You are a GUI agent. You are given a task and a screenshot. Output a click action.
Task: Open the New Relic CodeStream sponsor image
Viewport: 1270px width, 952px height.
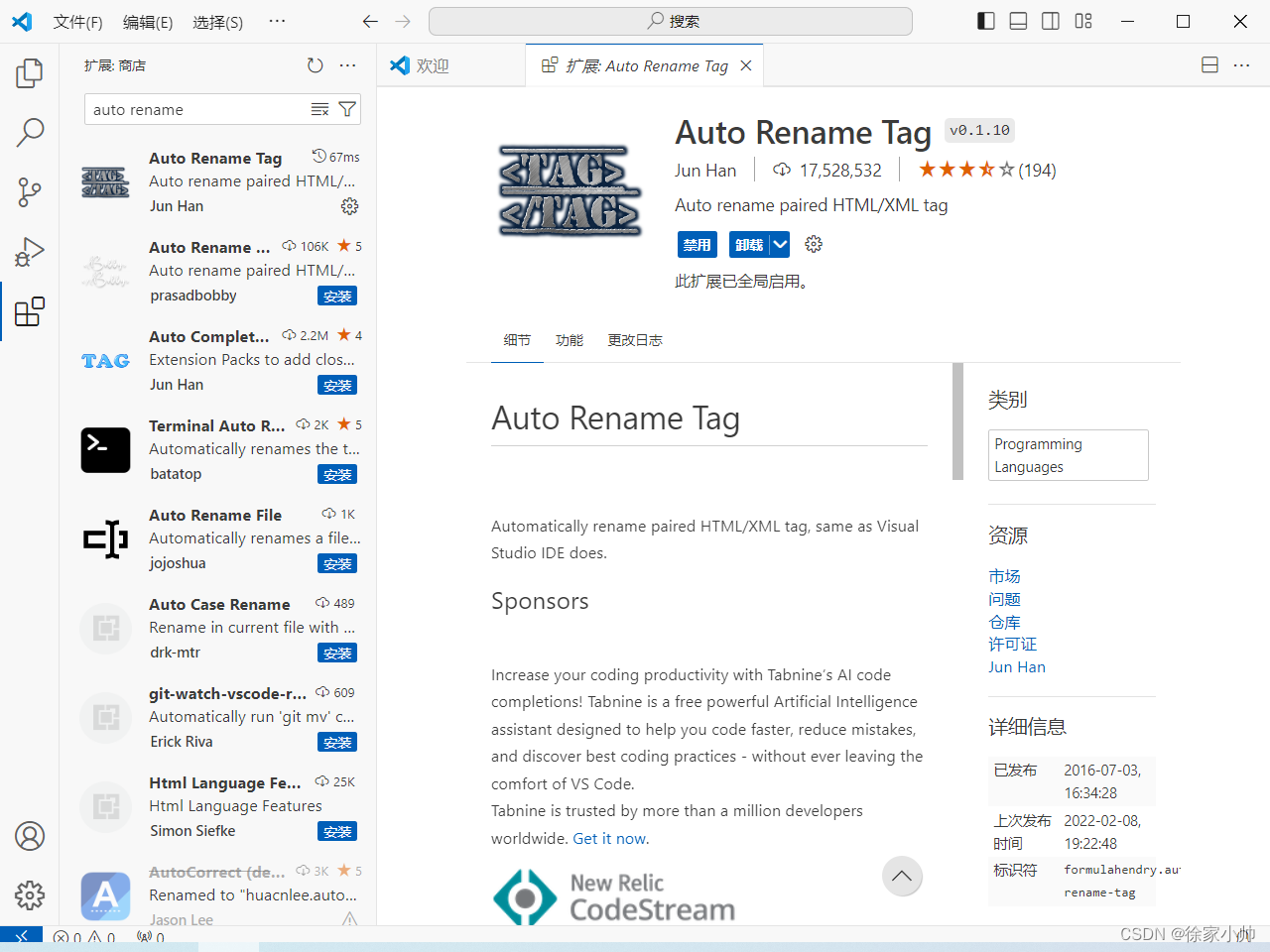614,896
